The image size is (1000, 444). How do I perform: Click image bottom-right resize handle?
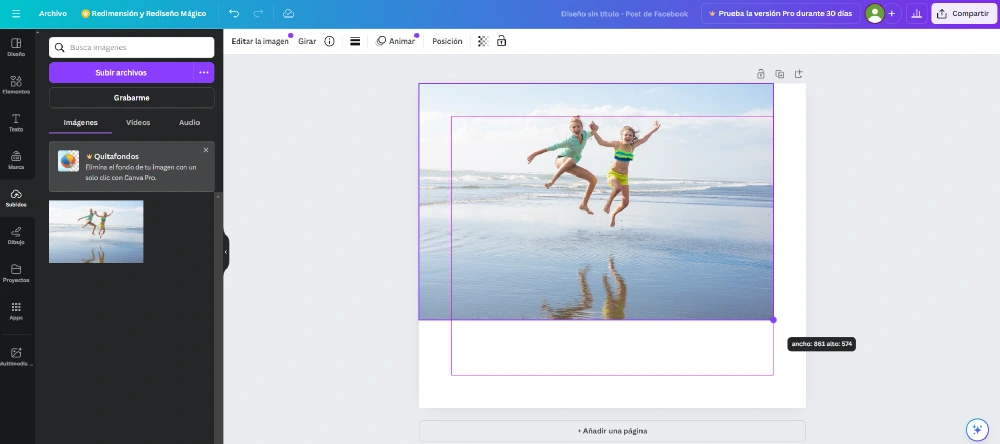(x=774, y=320)
